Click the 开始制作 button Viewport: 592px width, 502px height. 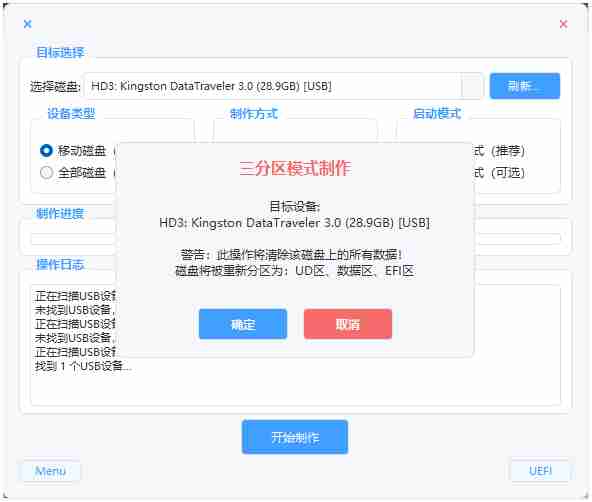tap(295, 437)
